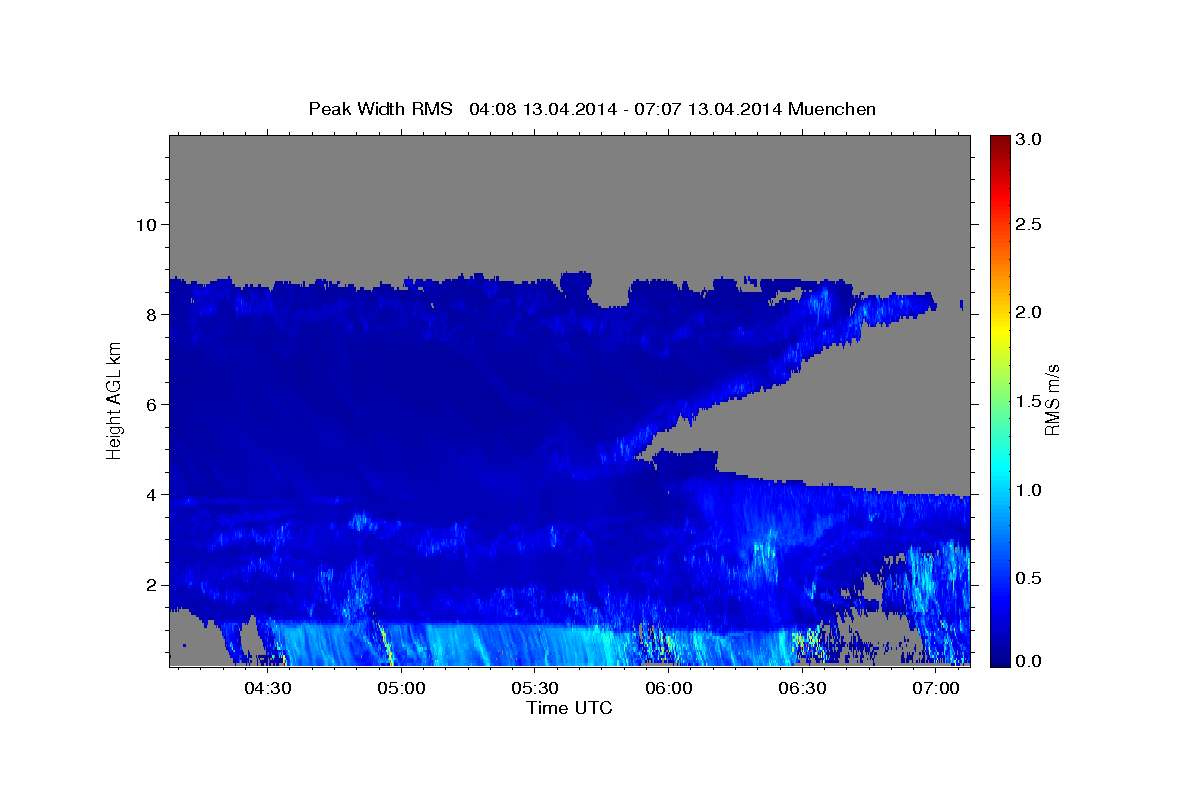
Task: Click the 1.0 colorbar value label
Action: (1028, 490)
